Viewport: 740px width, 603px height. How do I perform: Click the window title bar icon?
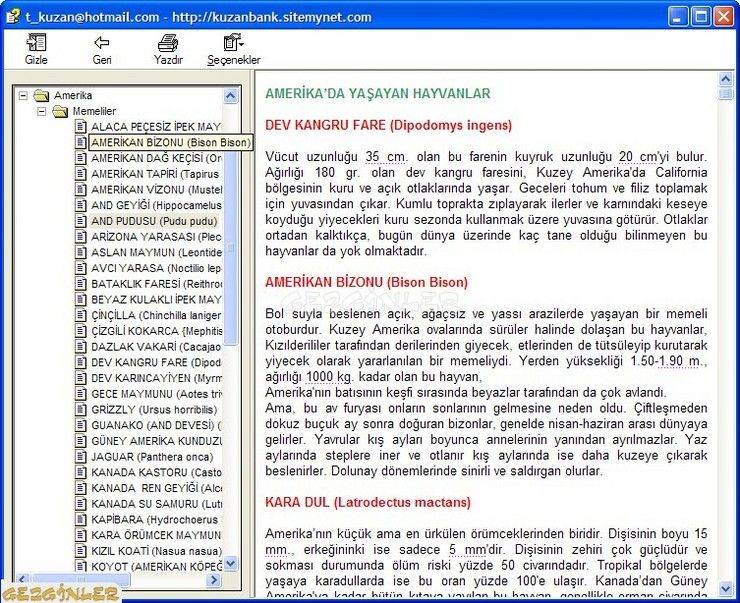click(x=13, y=17)
